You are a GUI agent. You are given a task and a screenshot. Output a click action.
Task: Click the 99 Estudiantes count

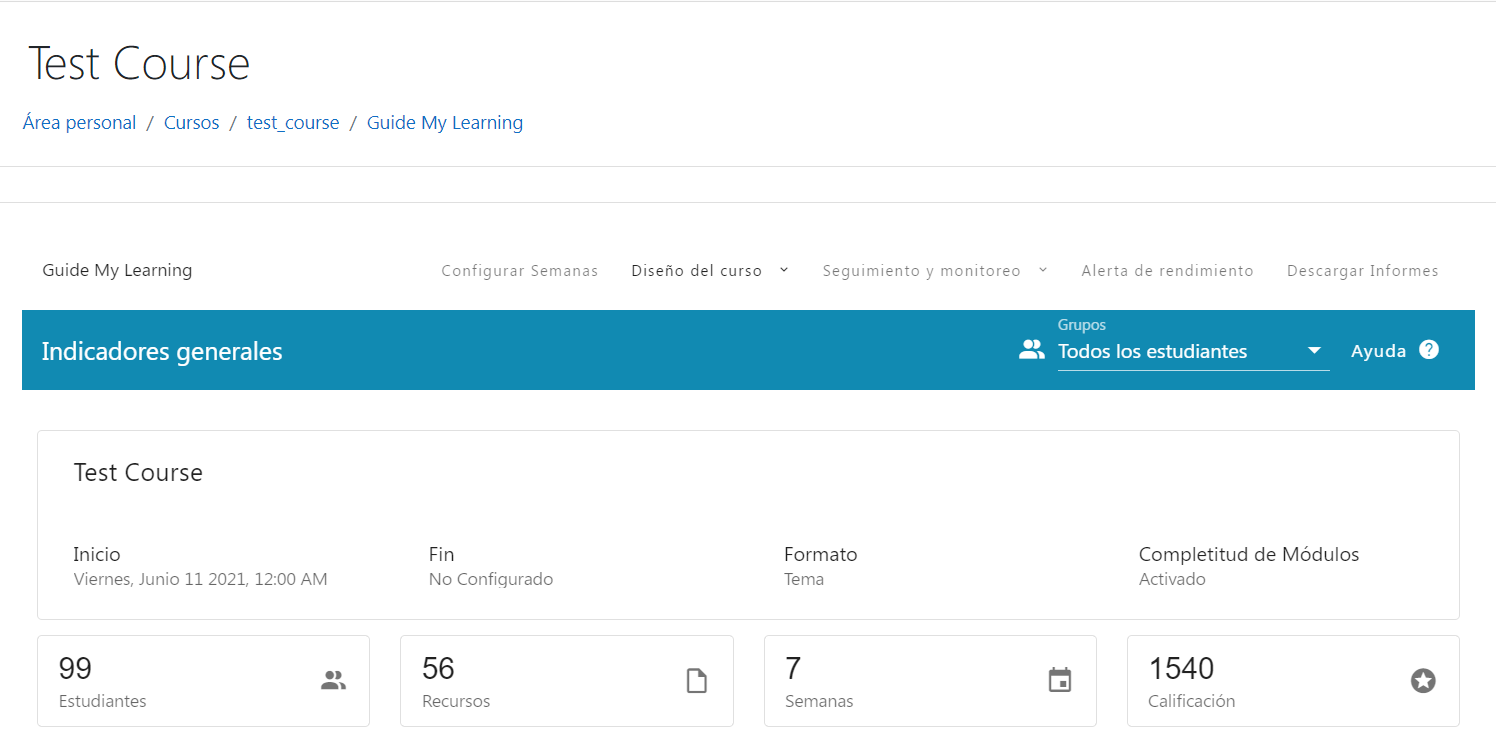[x=75, y=668]
